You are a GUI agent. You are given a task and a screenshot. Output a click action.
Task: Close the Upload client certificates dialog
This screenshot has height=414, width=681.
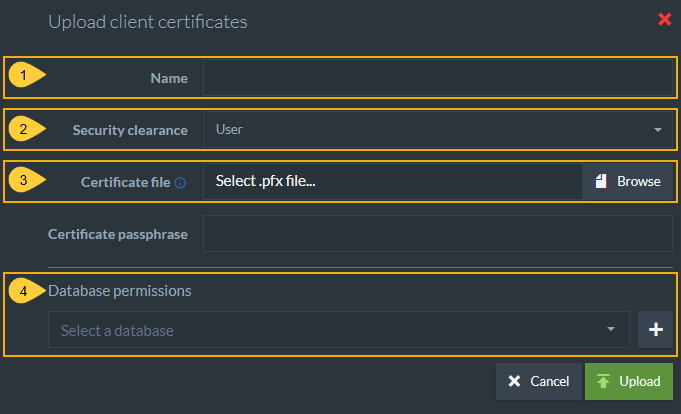[664, 20]
